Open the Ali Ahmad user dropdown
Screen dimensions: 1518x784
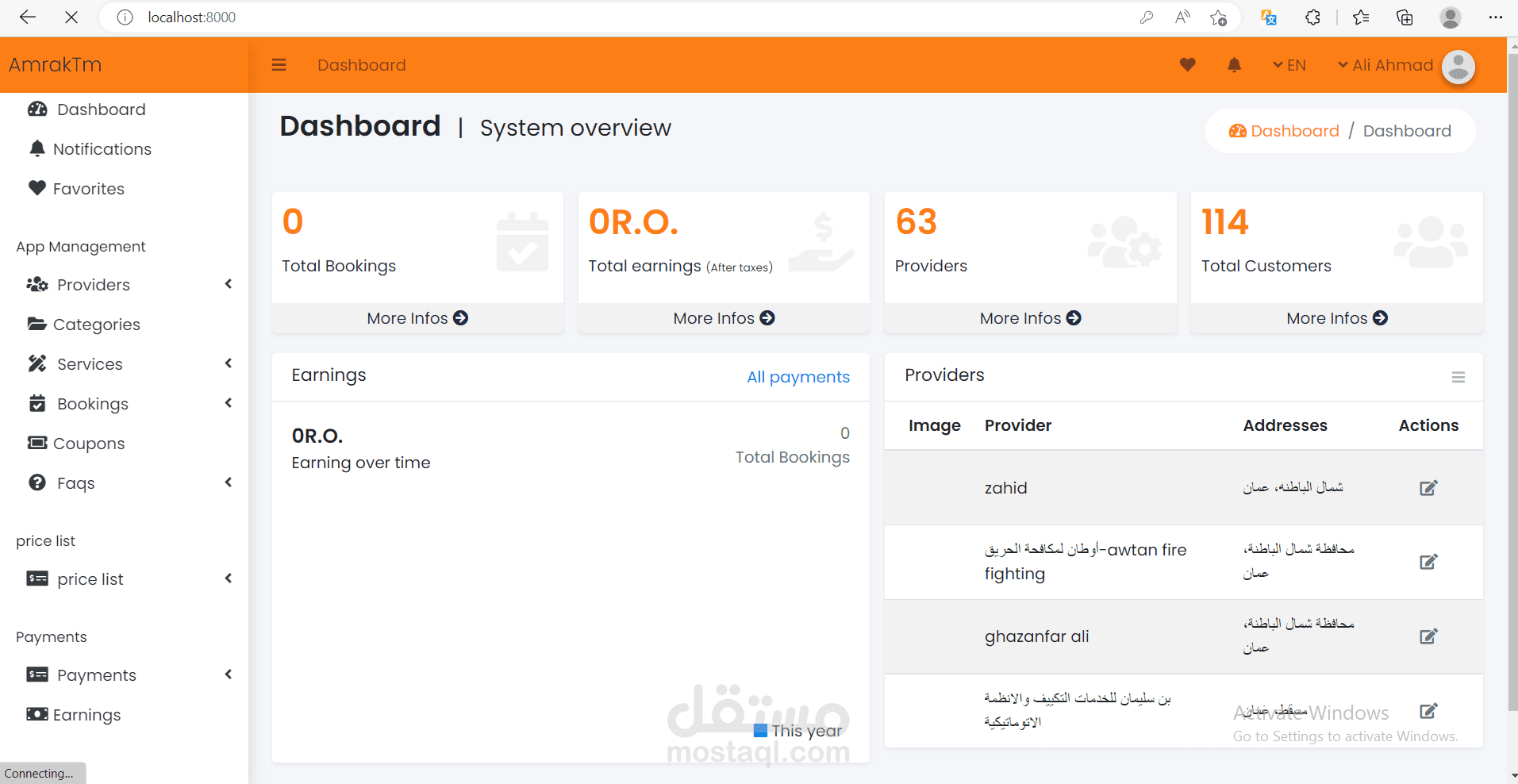click(1385, 65)
